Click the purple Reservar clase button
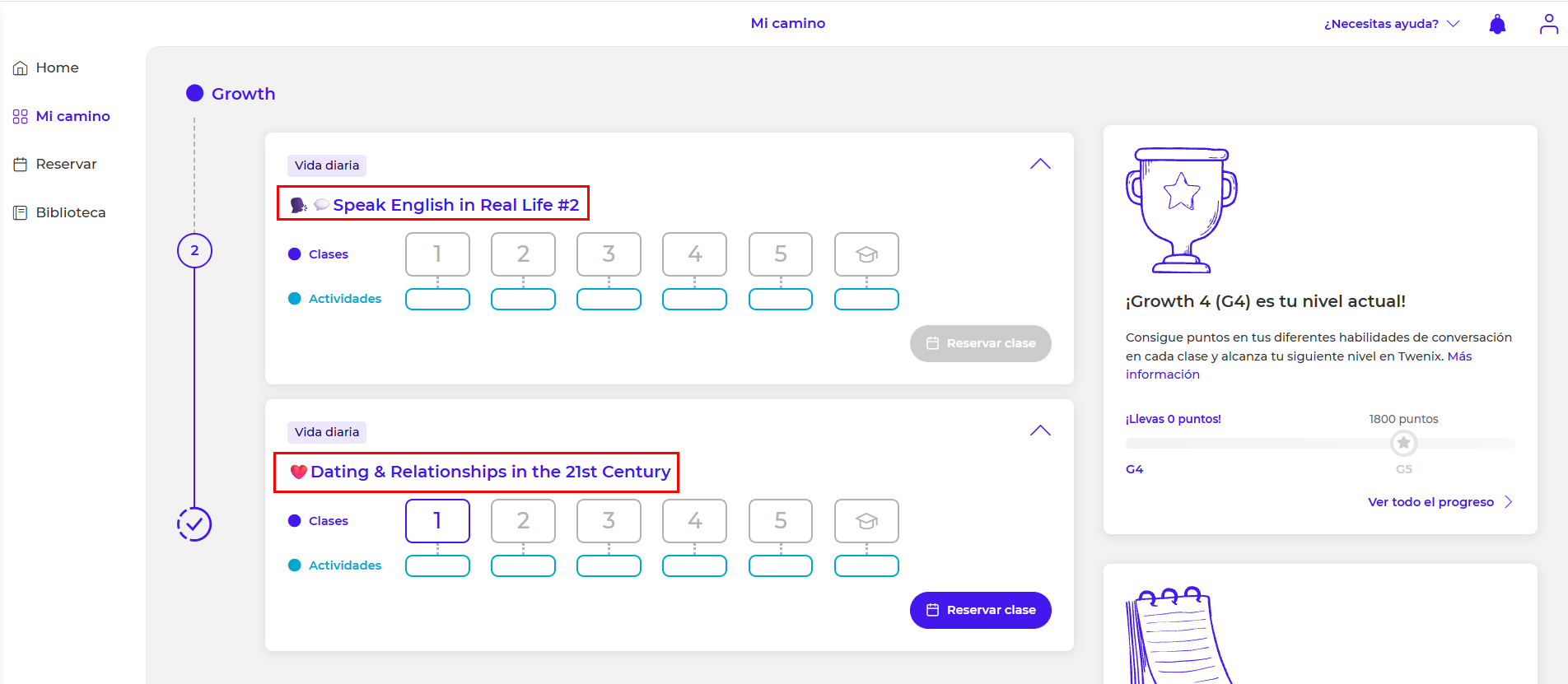Viewport: 1568px width, 684px height. 980,610
